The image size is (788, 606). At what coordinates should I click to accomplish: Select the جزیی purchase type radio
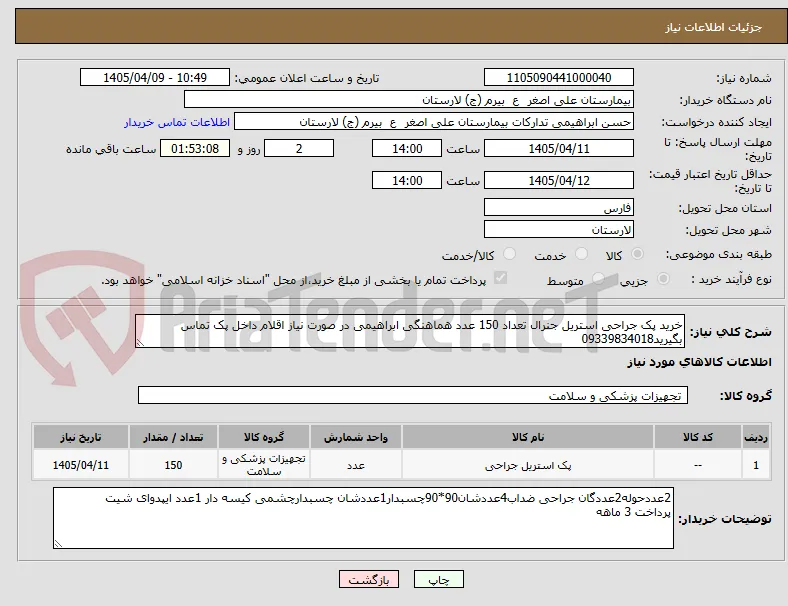[663, 279]
